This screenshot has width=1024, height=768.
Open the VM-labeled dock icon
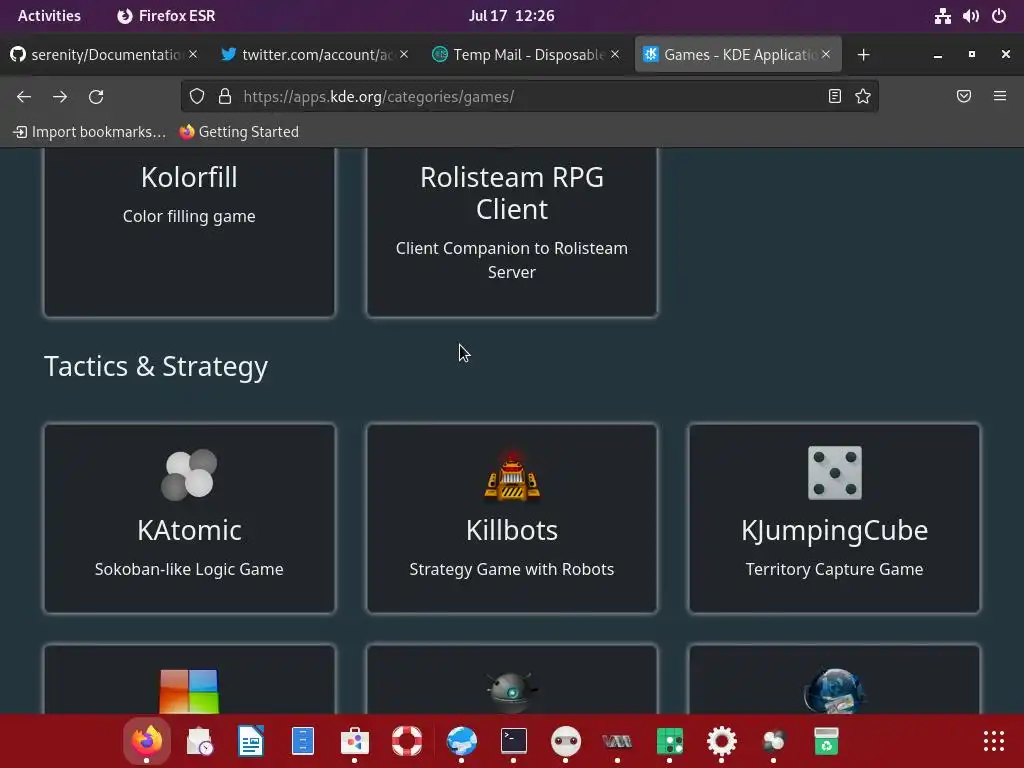coord(617,741)
